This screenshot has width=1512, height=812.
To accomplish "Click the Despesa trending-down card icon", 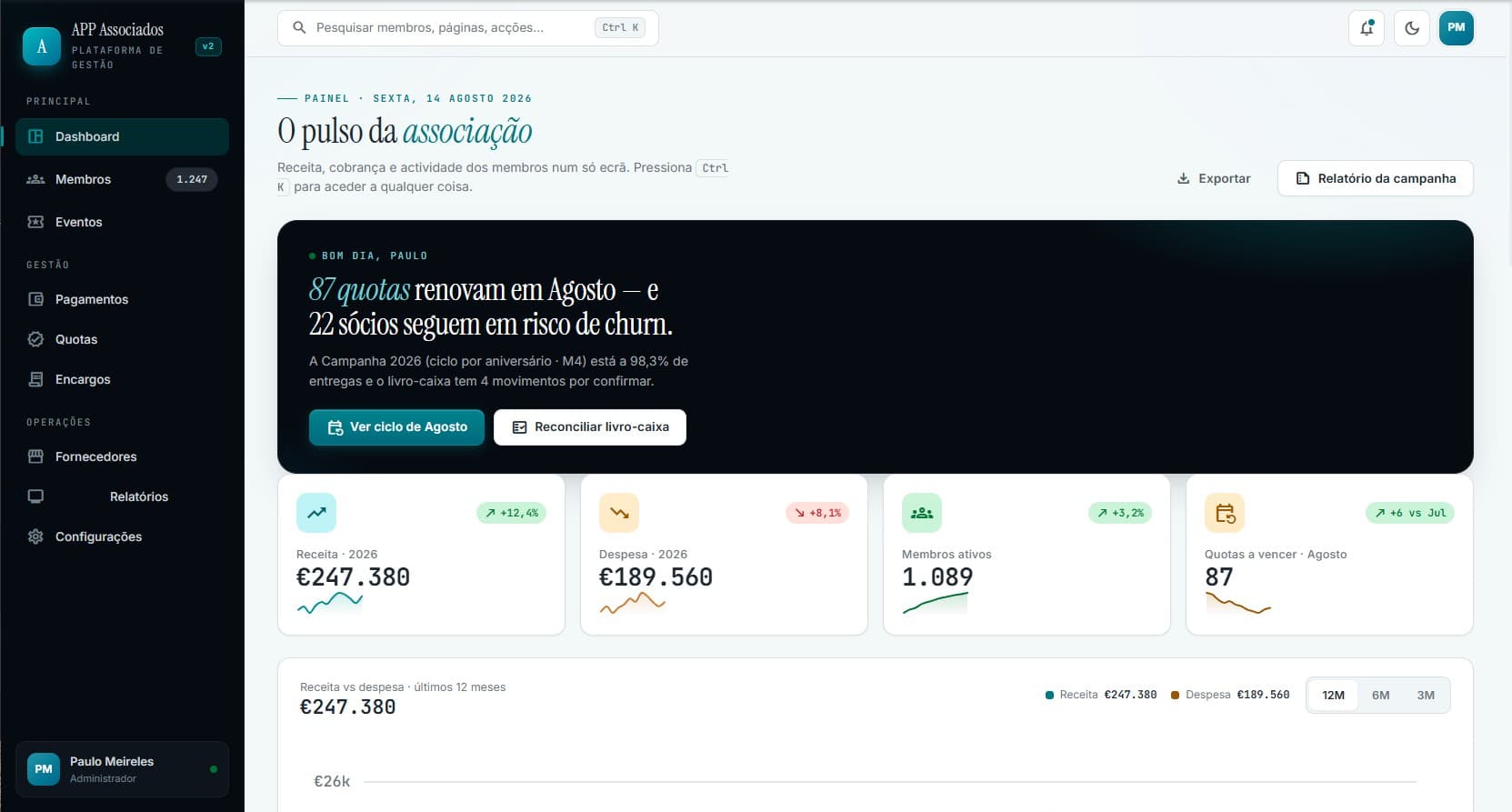I will (x=619, y=513).
